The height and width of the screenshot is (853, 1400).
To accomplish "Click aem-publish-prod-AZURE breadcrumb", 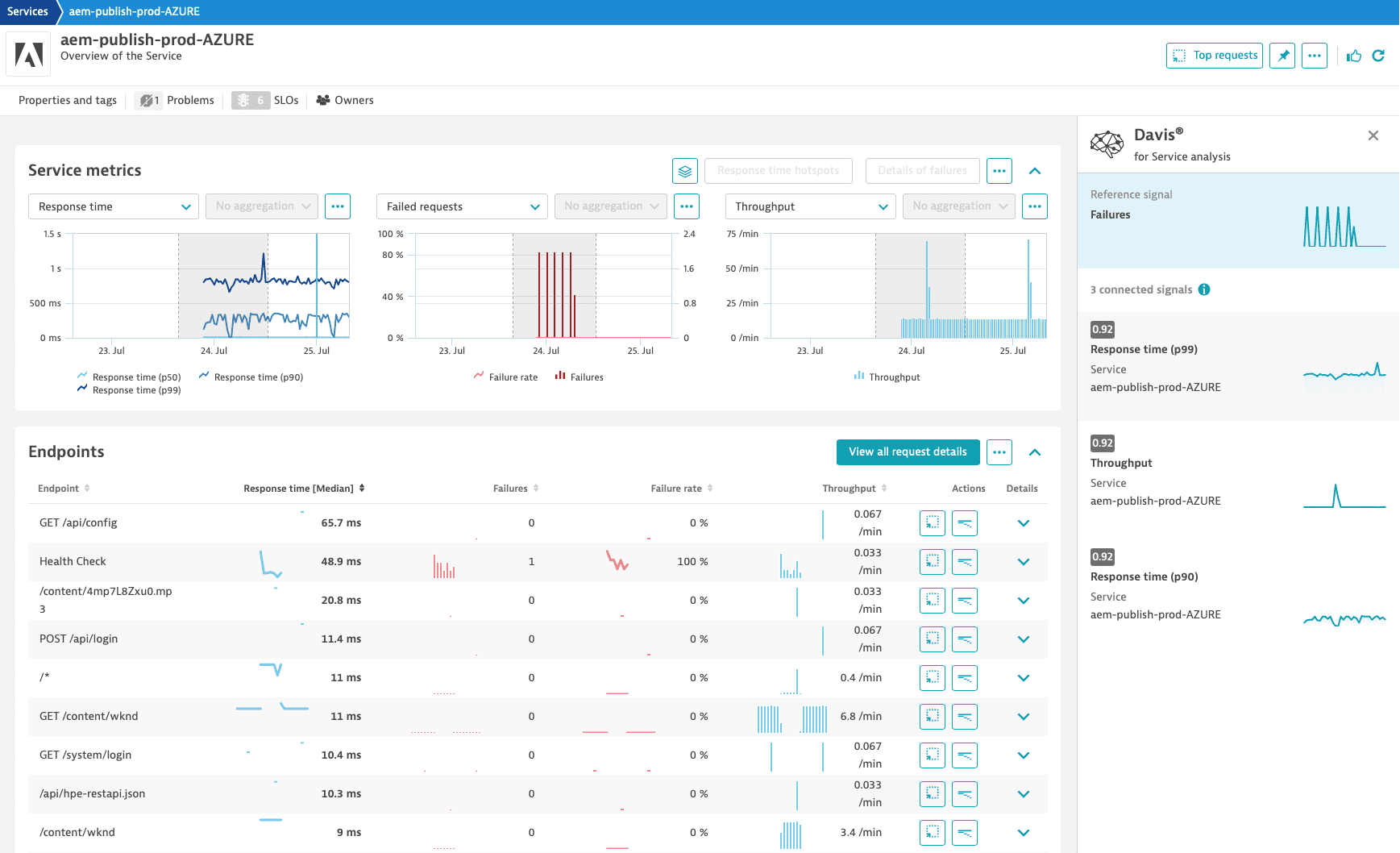I will (135, 11).
